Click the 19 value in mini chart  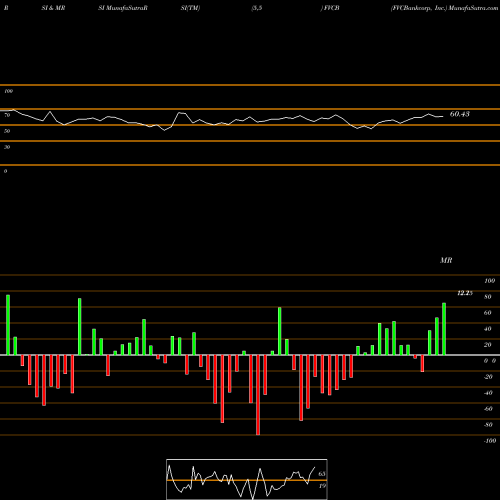tap(322, 486)
